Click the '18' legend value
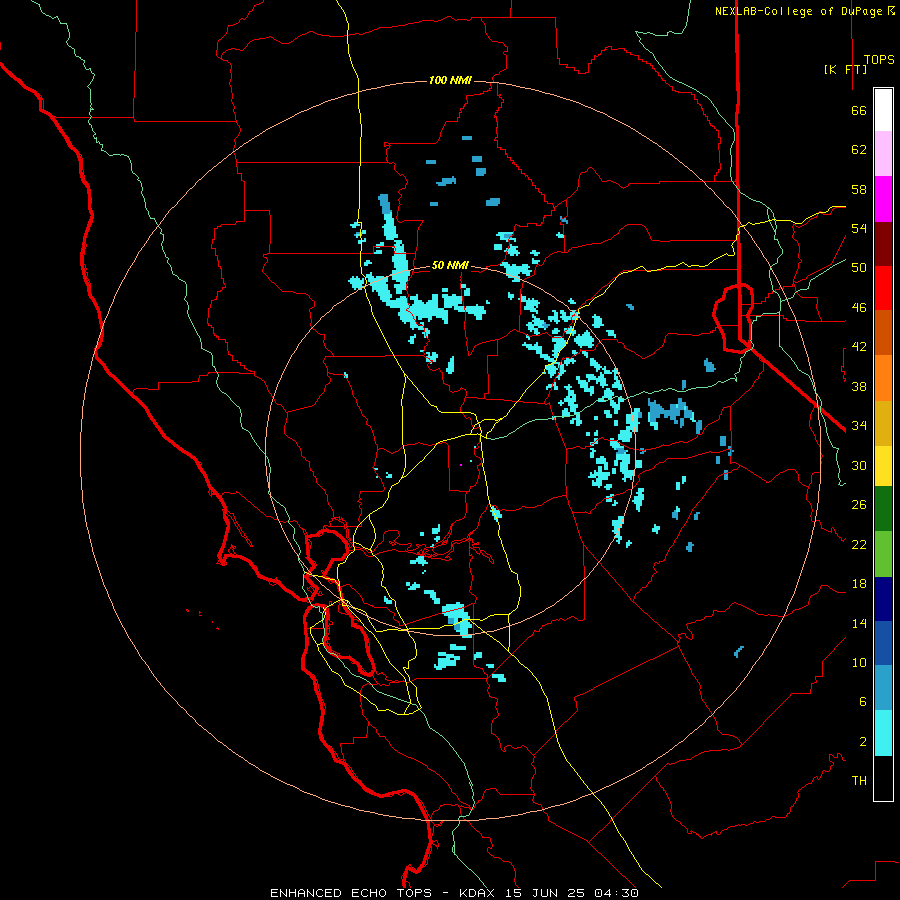 859,584
